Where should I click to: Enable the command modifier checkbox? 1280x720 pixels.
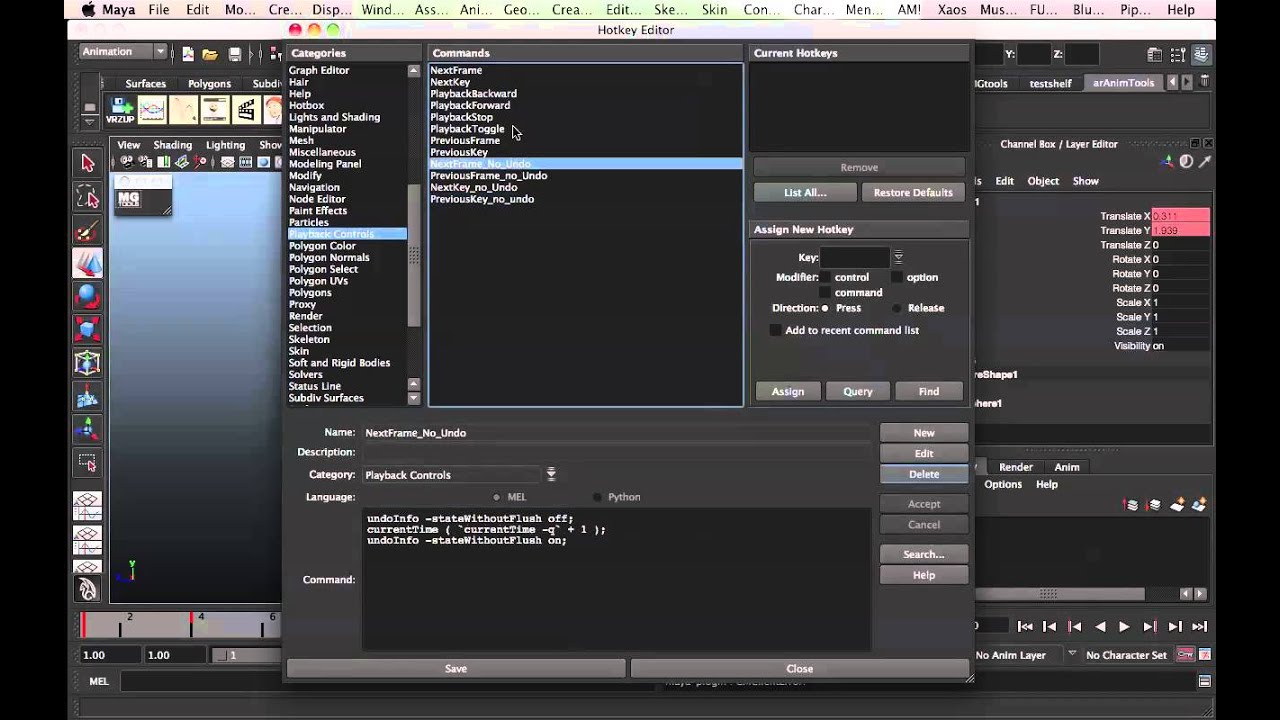click(825, 292)
